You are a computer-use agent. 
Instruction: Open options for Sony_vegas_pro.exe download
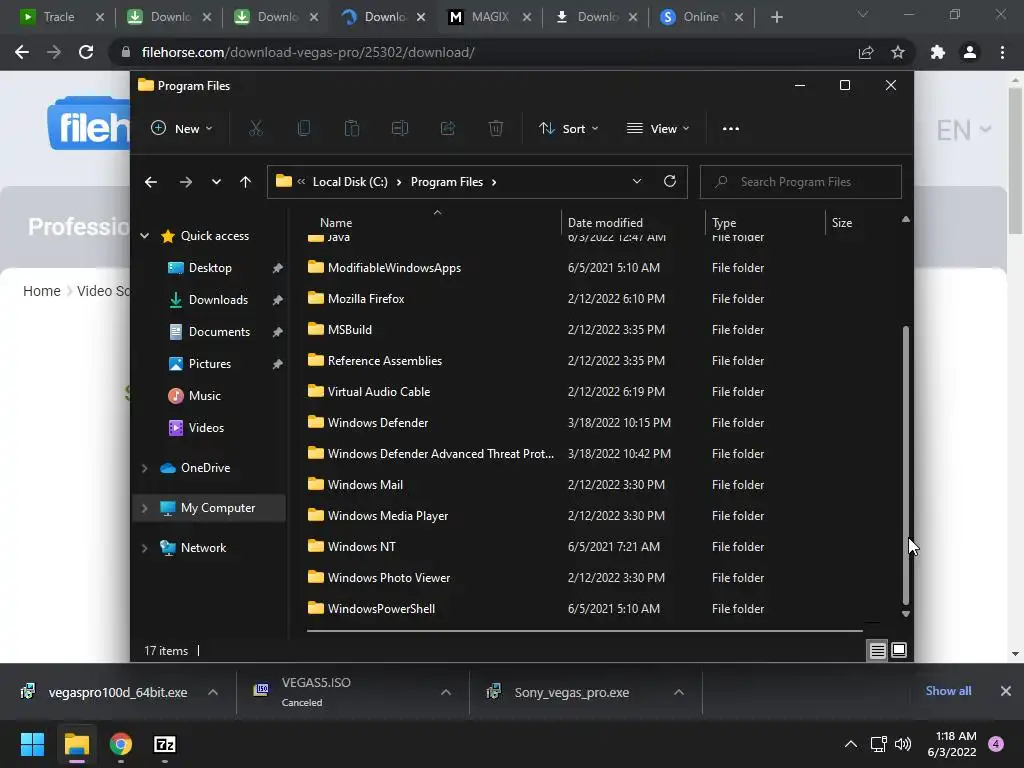679,692
